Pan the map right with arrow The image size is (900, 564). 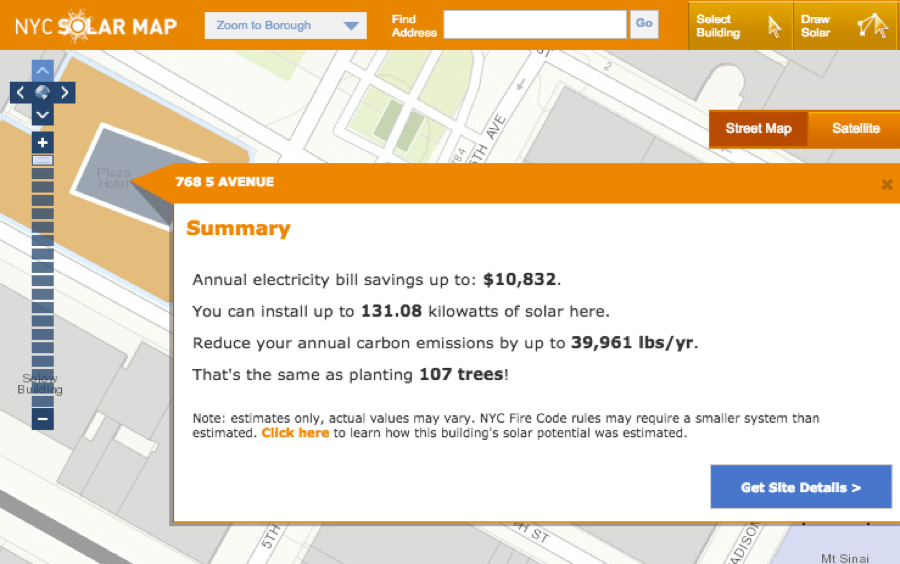coord(65,93)
